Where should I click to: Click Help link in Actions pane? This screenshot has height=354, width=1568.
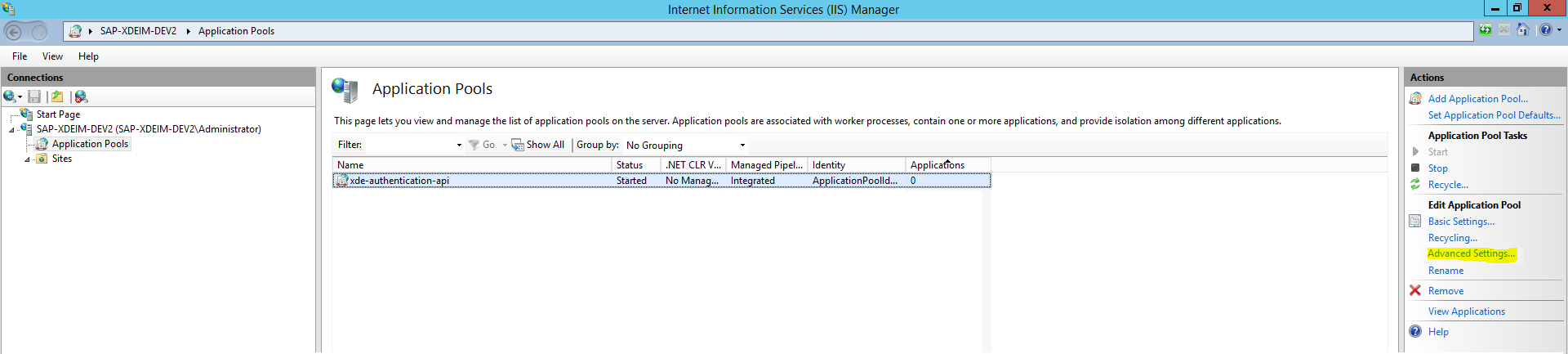(x=1438, y=332)
